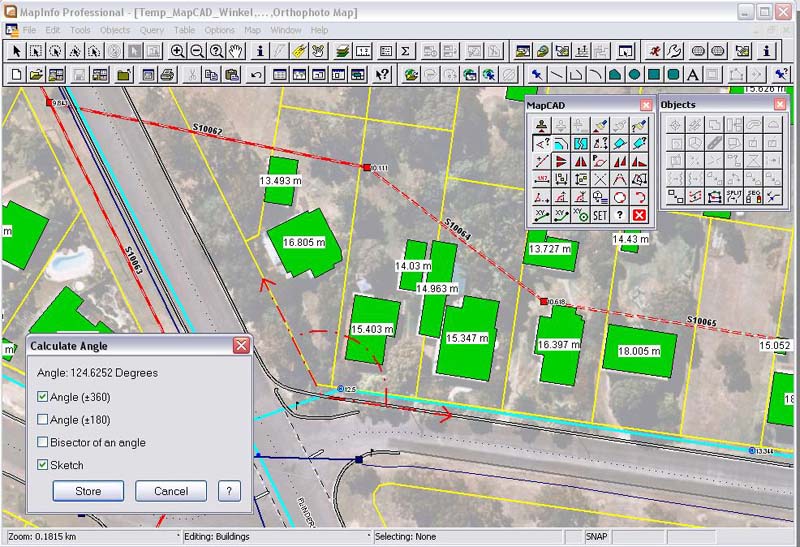Viewport: 800px width, 547px height.
Task: Activate the Zoom-out magnifier tool
Action: tap(197, 51)
